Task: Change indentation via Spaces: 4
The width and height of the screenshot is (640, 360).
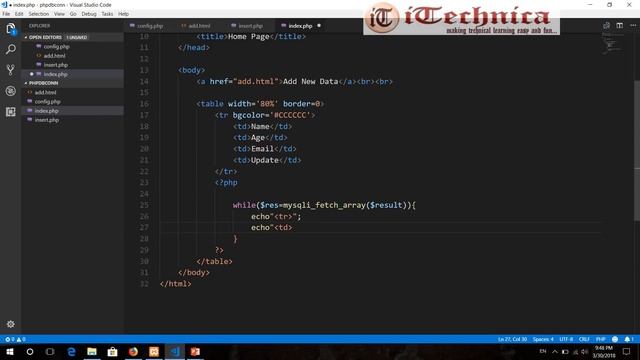Action: pos(543,339)
